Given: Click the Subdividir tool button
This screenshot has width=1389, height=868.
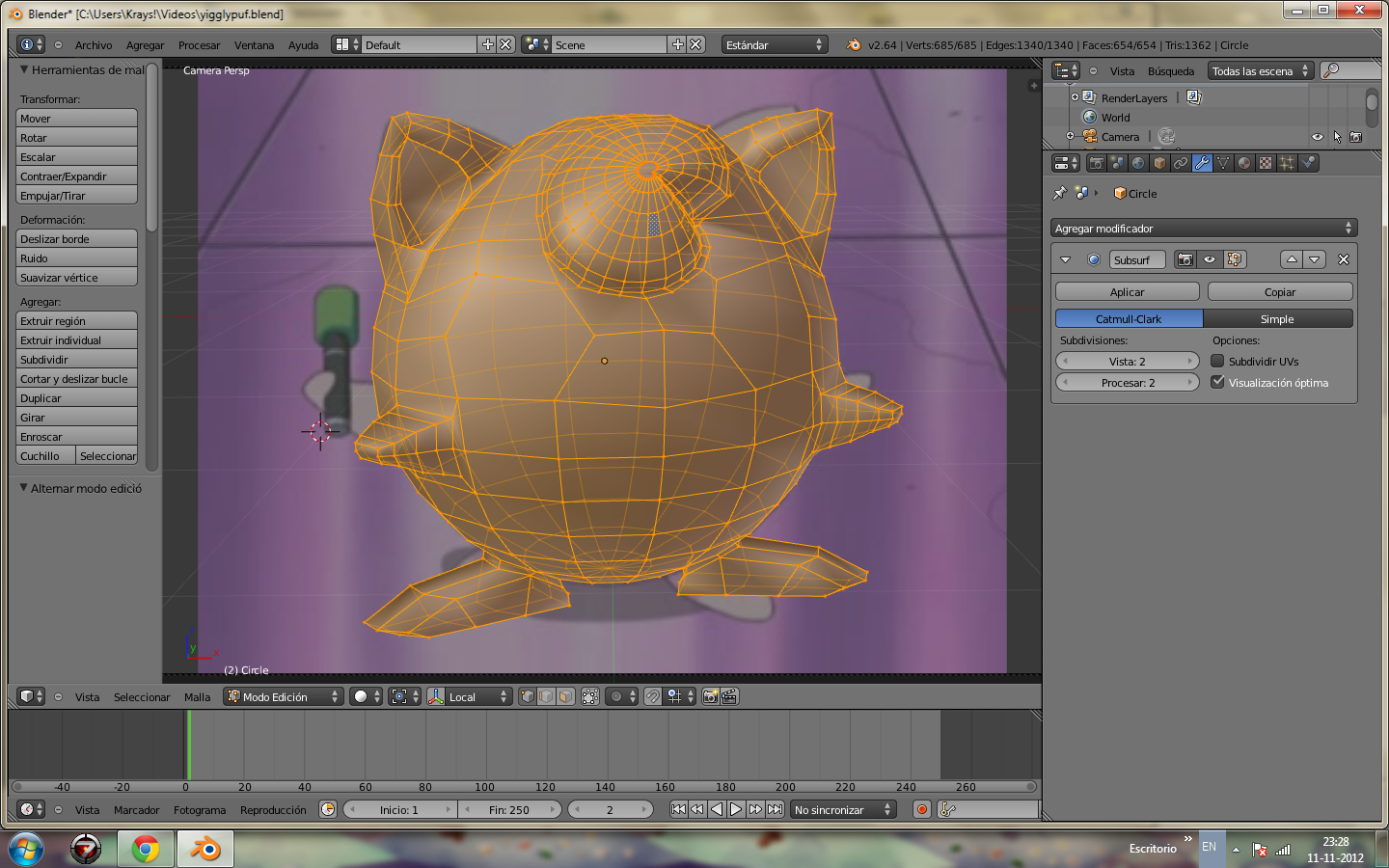Looking at the screenshot, I should 76,359.
